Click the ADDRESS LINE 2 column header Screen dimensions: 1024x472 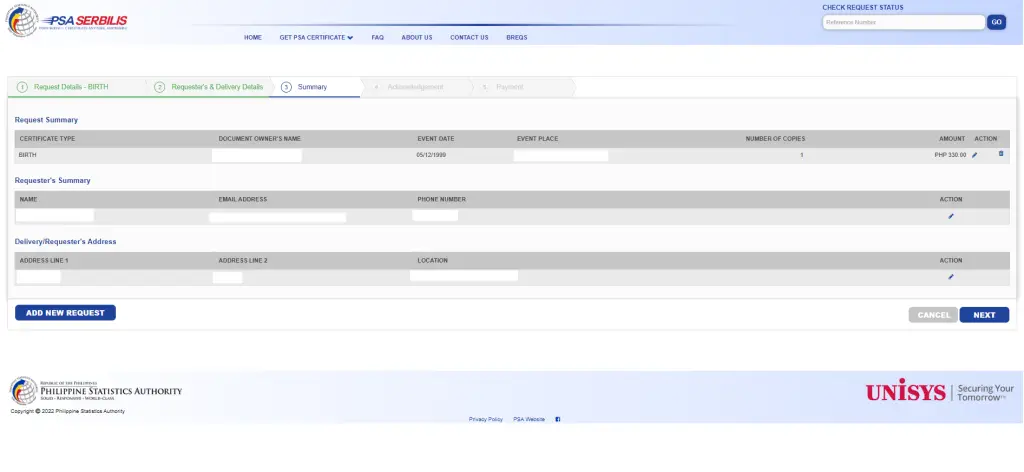(243, 260)
